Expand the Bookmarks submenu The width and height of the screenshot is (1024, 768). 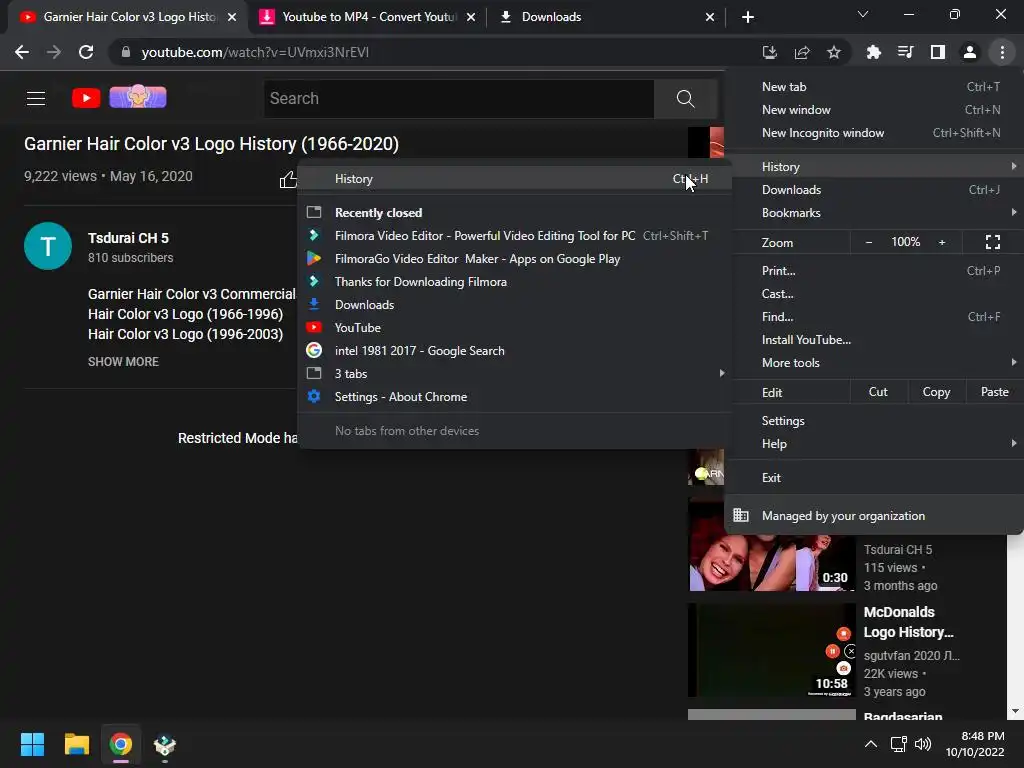(874, 213)
